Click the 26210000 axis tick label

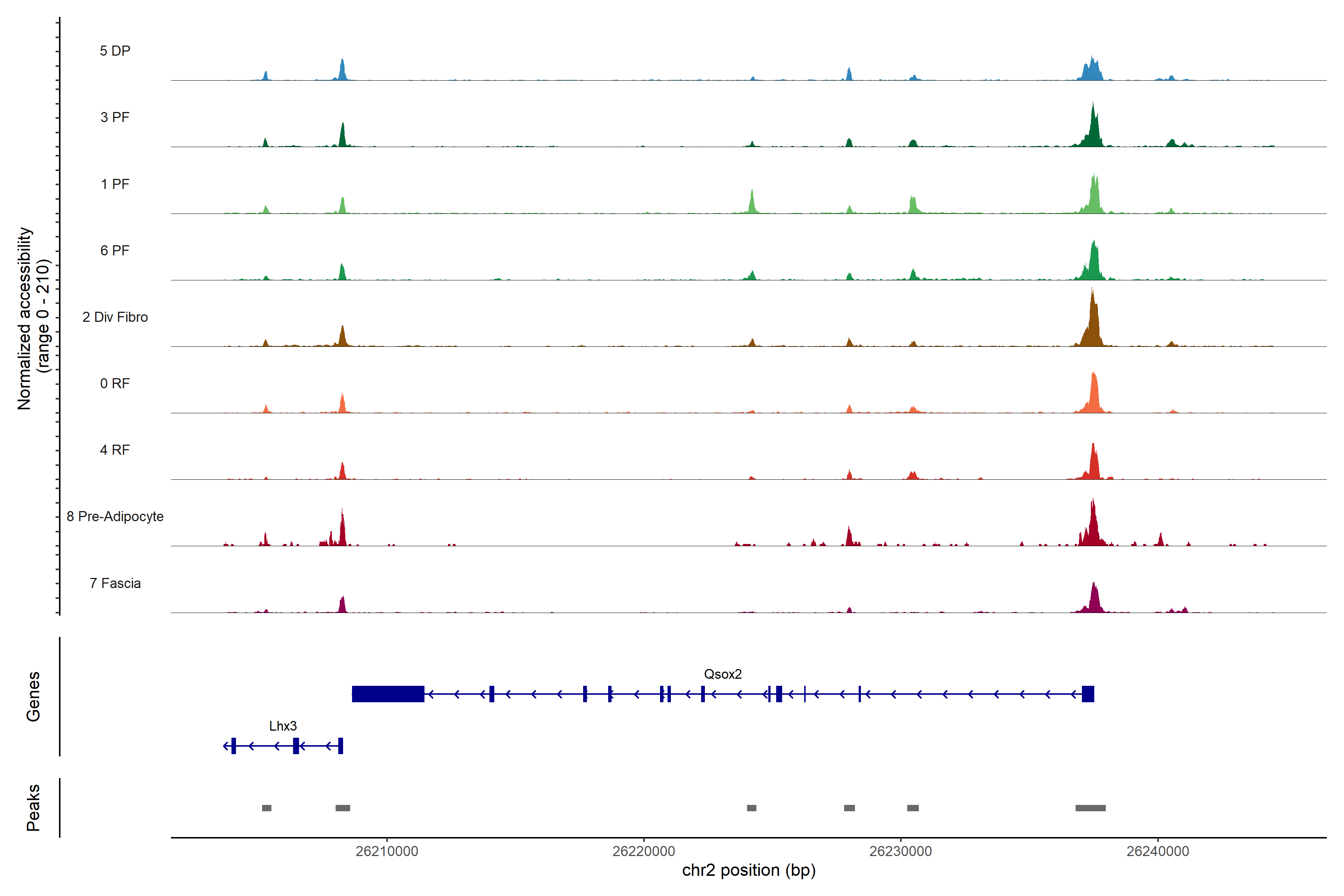[387, 852]
